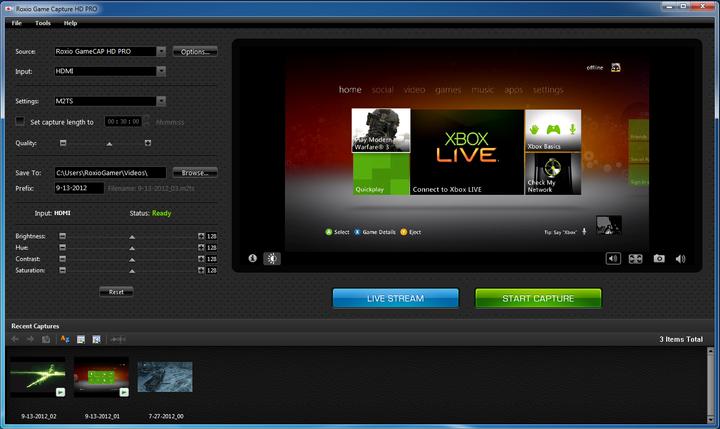This screenshot has height=429, width=720.
Task: Click the Options... button
Action: click(195, 51)
